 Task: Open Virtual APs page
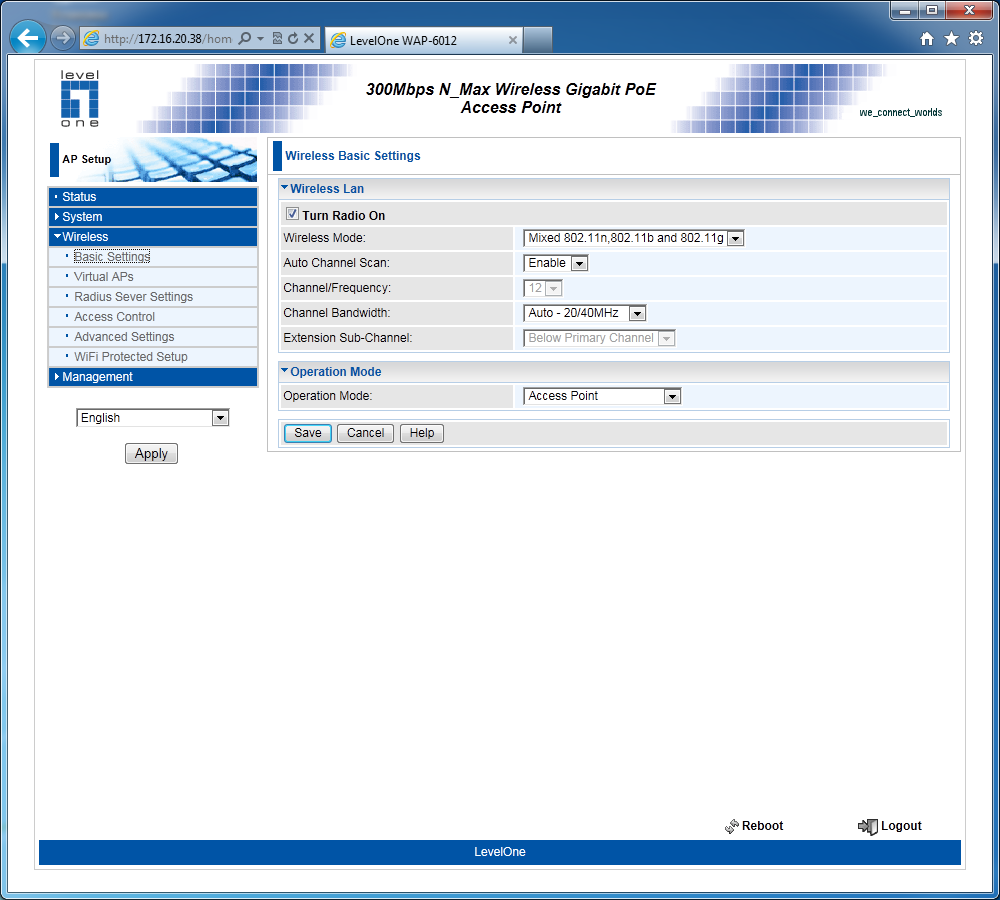pos(103,277)
